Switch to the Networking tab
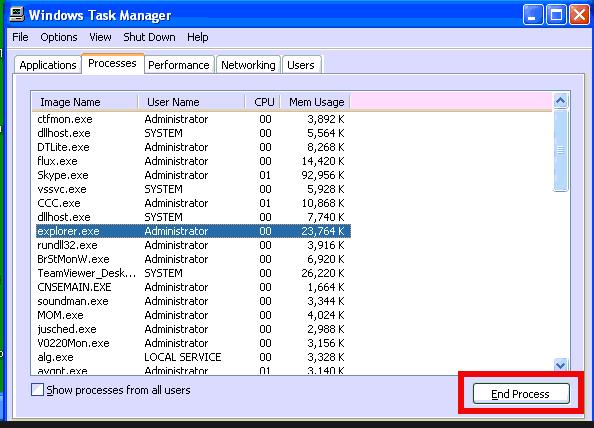This screenshot has height=428, width=594. pos(248,65)
